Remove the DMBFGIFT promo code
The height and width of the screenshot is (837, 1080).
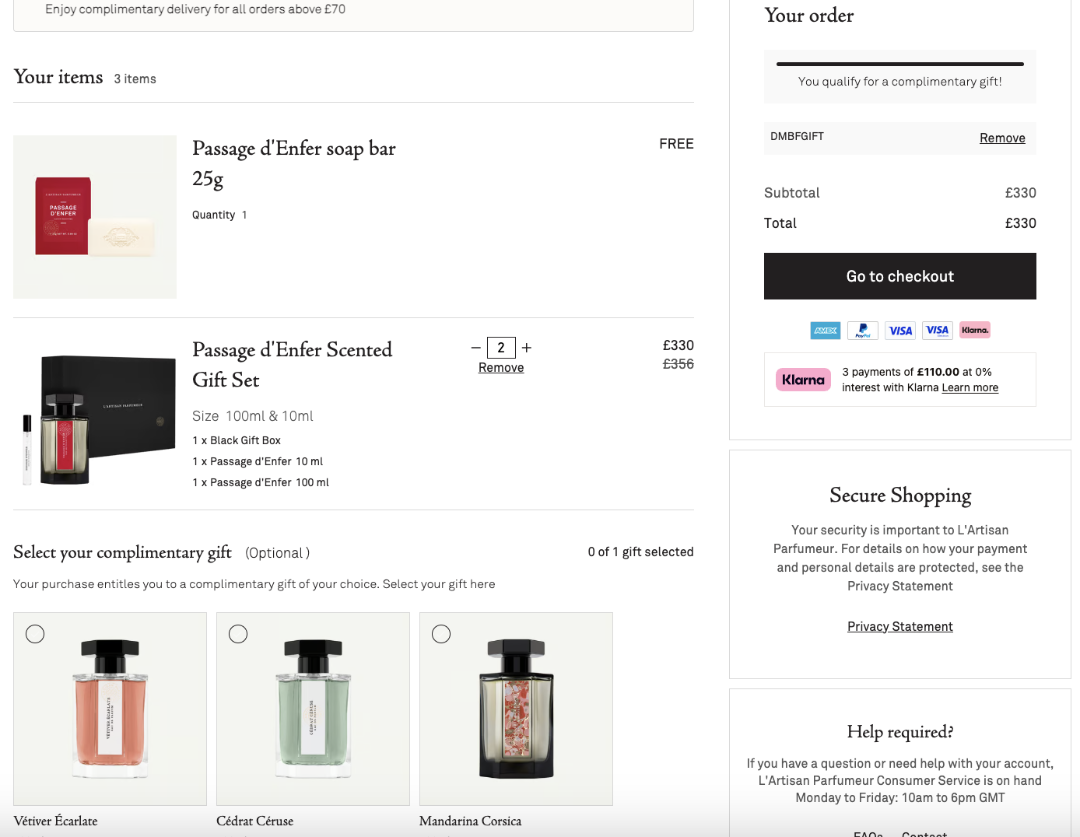pyautogui.click(x=1002, y=138)
